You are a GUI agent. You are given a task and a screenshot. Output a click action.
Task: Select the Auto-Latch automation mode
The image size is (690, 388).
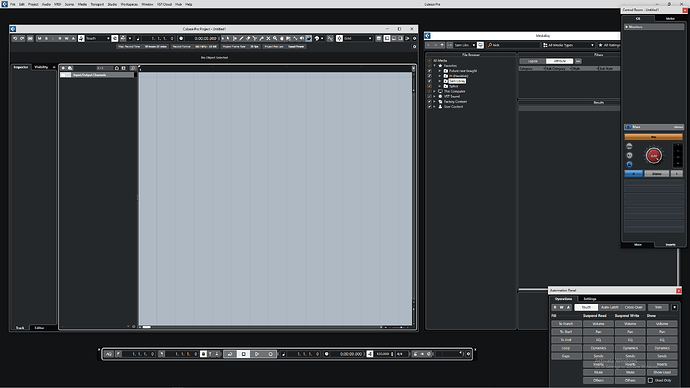click(610, 307)
